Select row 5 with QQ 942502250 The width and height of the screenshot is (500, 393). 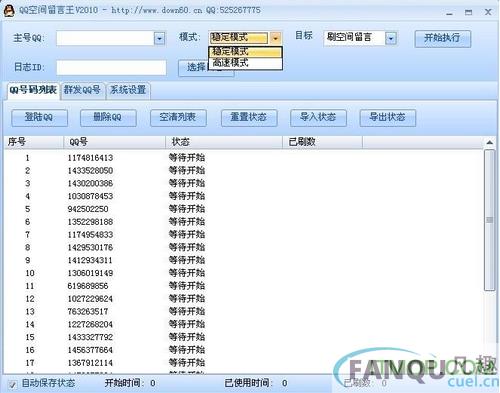tap(243, 209)
